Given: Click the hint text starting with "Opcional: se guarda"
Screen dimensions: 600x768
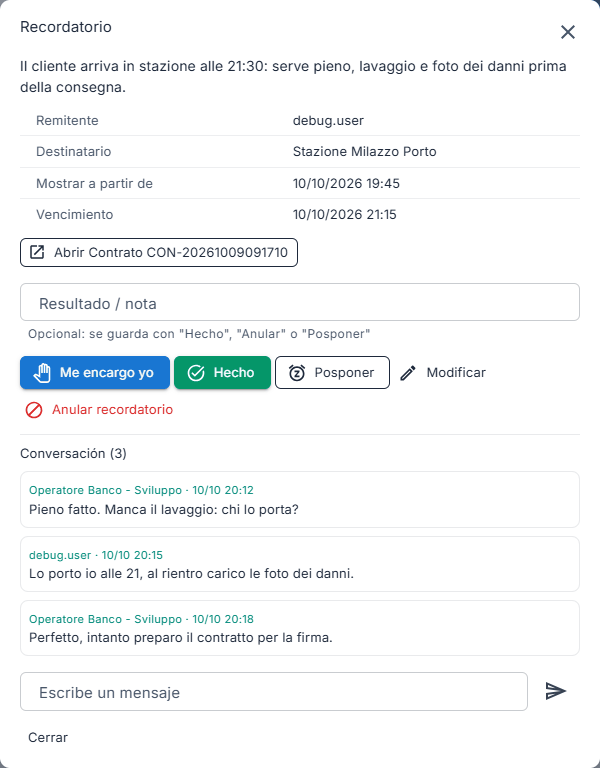Looking at the screenshot, I should click(x=199, y=334).
